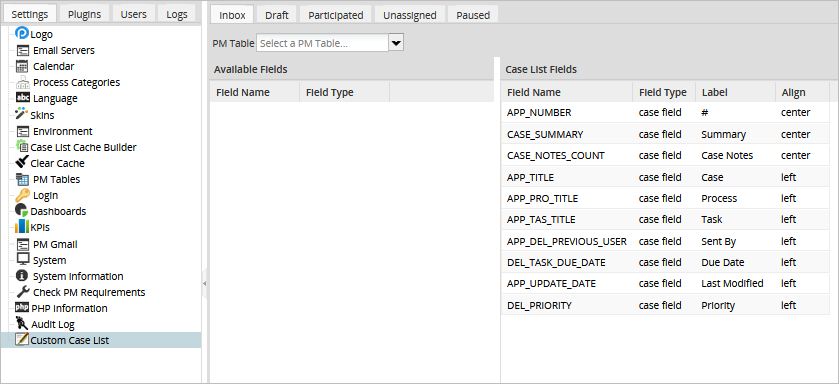
Task: Select the APP_NUMBER row in Case List Fields
Action: coord(665,112)
